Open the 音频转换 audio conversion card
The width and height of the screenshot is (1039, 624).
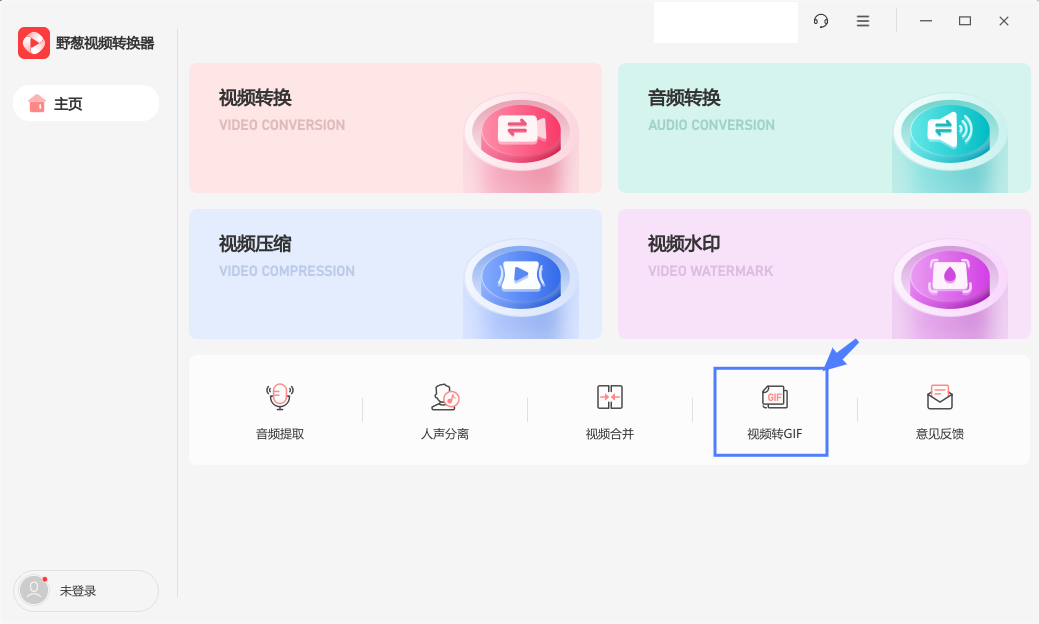824,128
